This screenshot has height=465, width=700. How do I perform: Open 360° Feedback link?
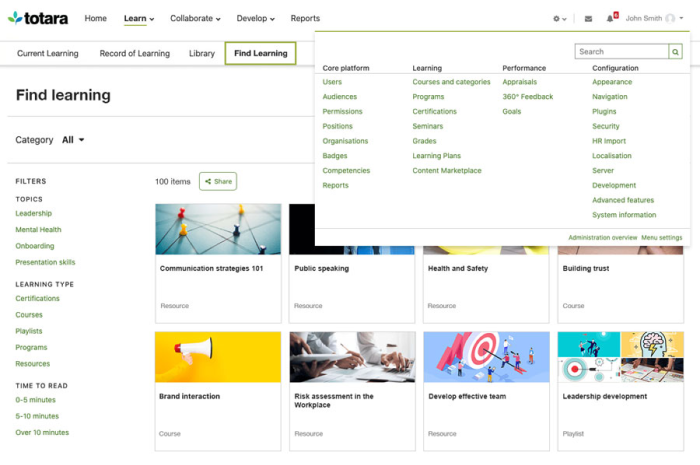[x=528, y=96]
